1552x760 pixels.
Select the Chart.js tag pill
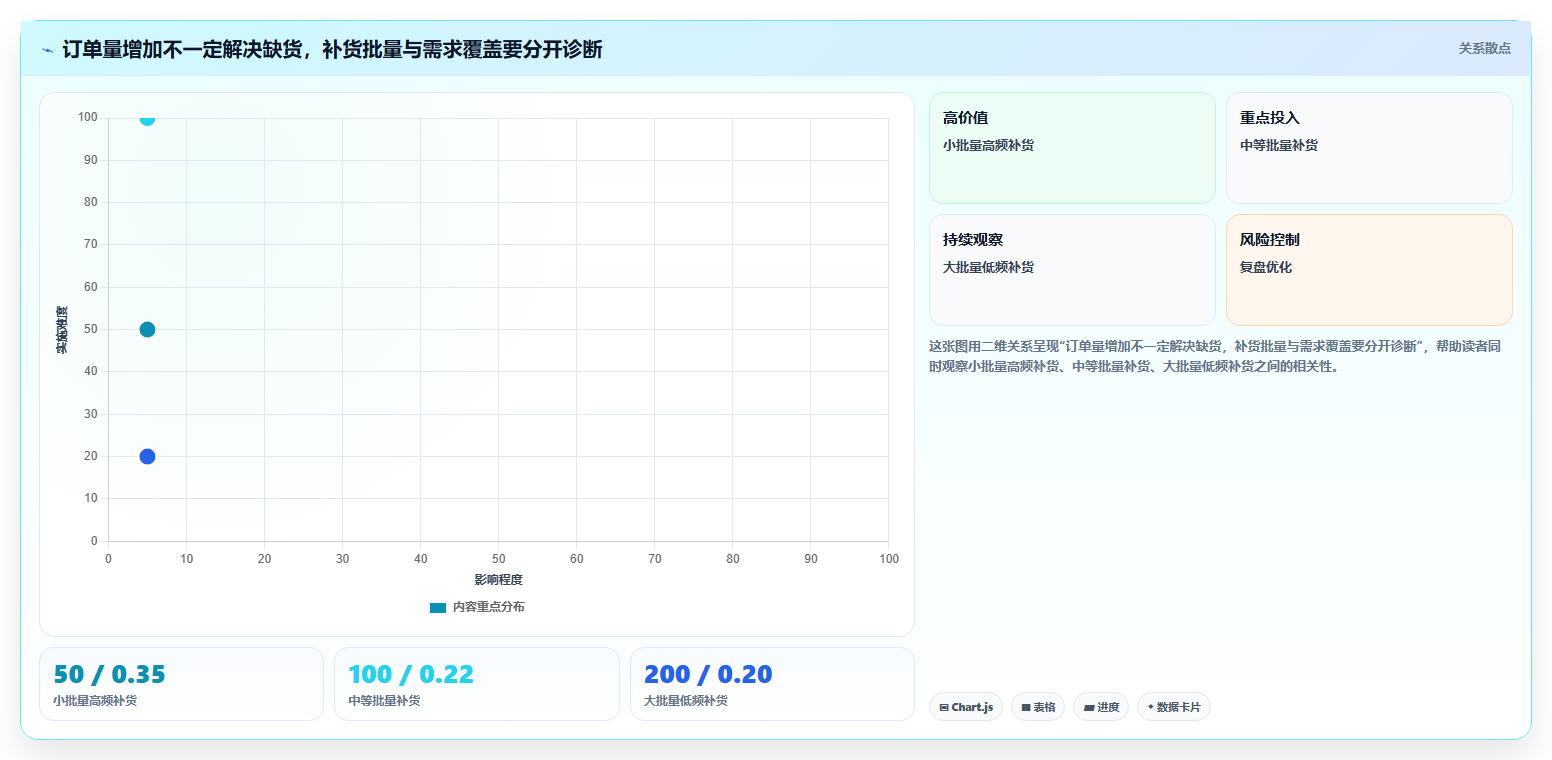tap(966, 707)
